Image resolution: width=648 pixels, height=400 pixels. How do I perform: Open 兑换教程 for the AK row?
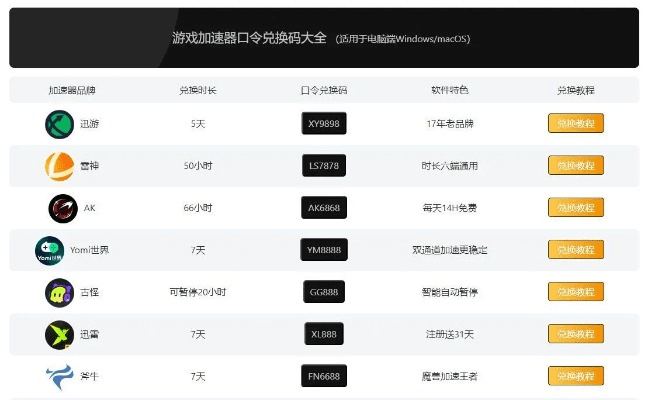(x=576, y=207)
